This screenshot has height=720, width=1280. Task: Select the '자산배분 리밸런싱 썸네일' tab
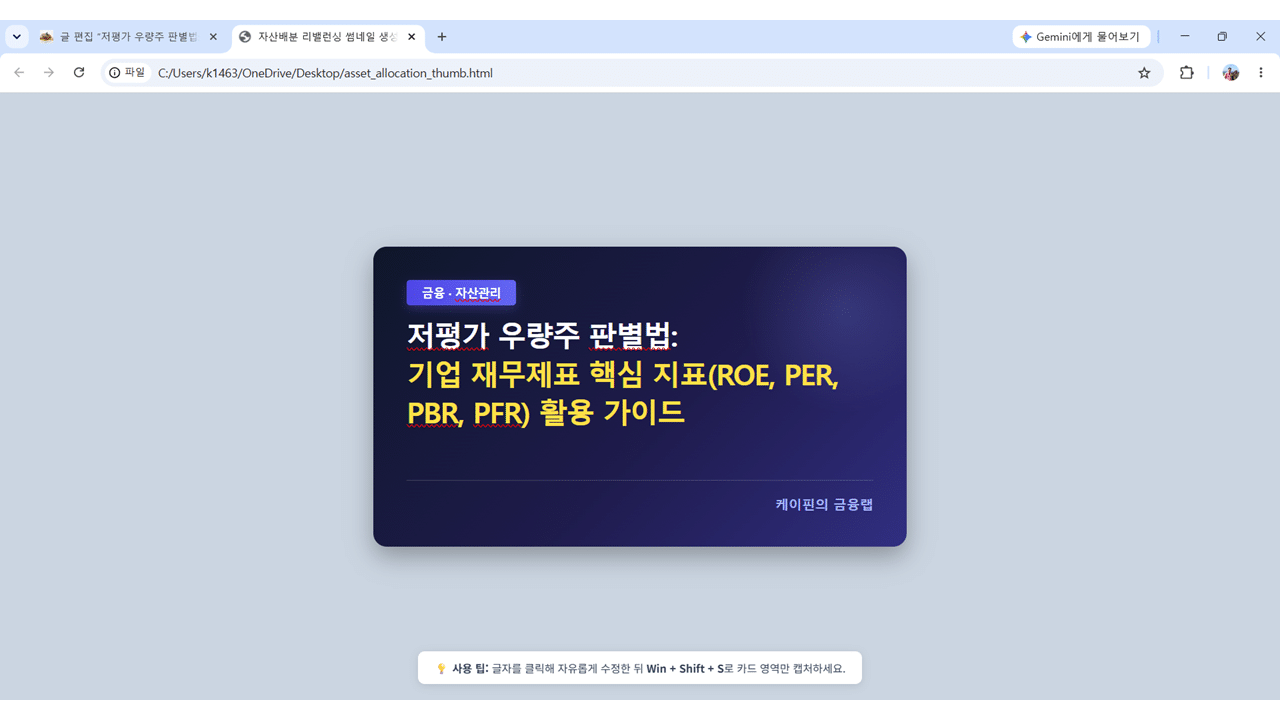[329, 37]
